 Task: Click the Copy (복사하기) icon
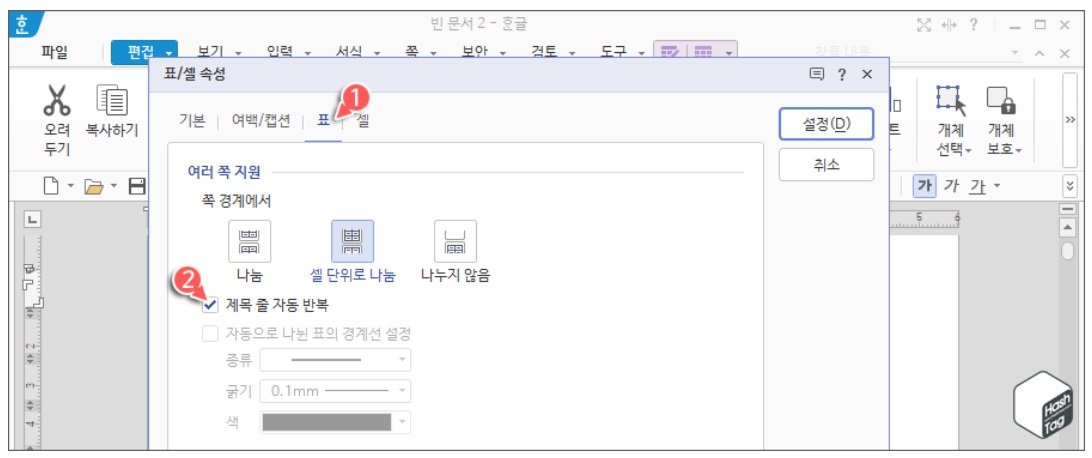pos(111,100)
